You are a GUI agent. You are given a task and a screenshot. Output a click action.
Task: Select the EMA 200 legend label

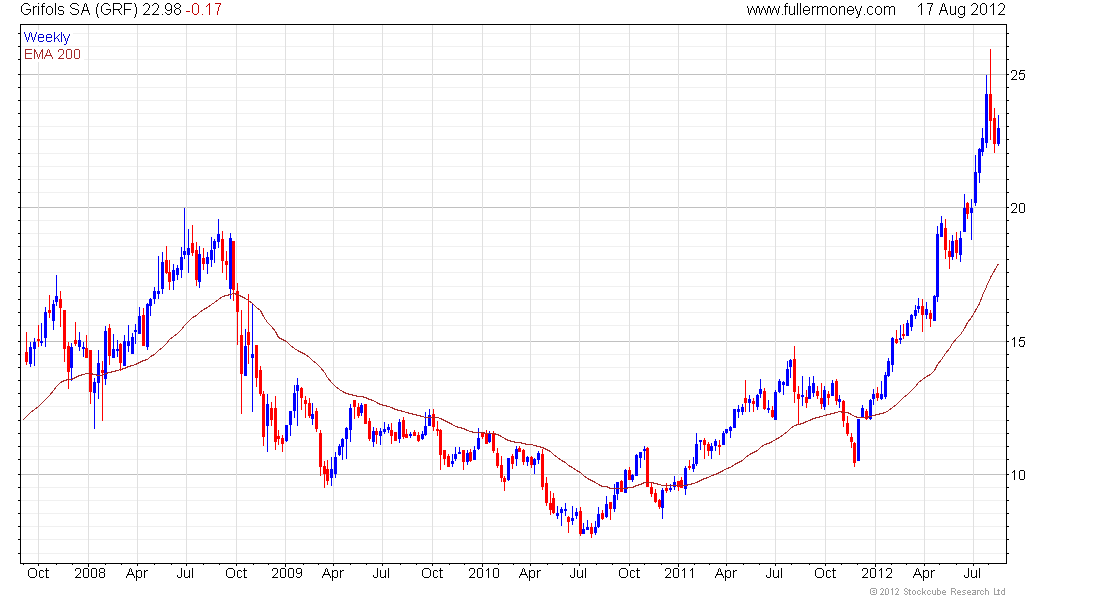[x=53, y=54]
